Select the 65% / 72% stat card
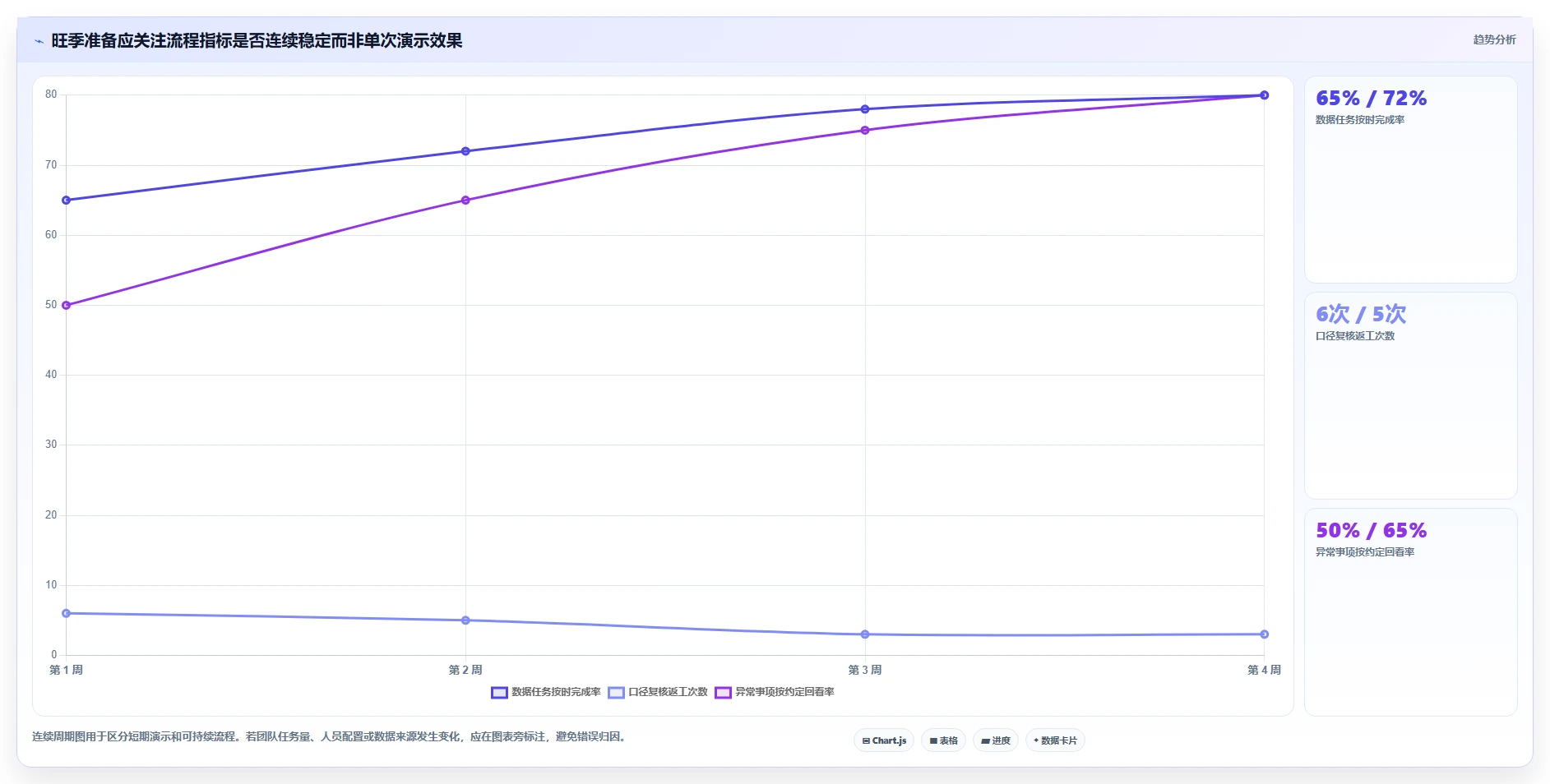 (1410, 180)
